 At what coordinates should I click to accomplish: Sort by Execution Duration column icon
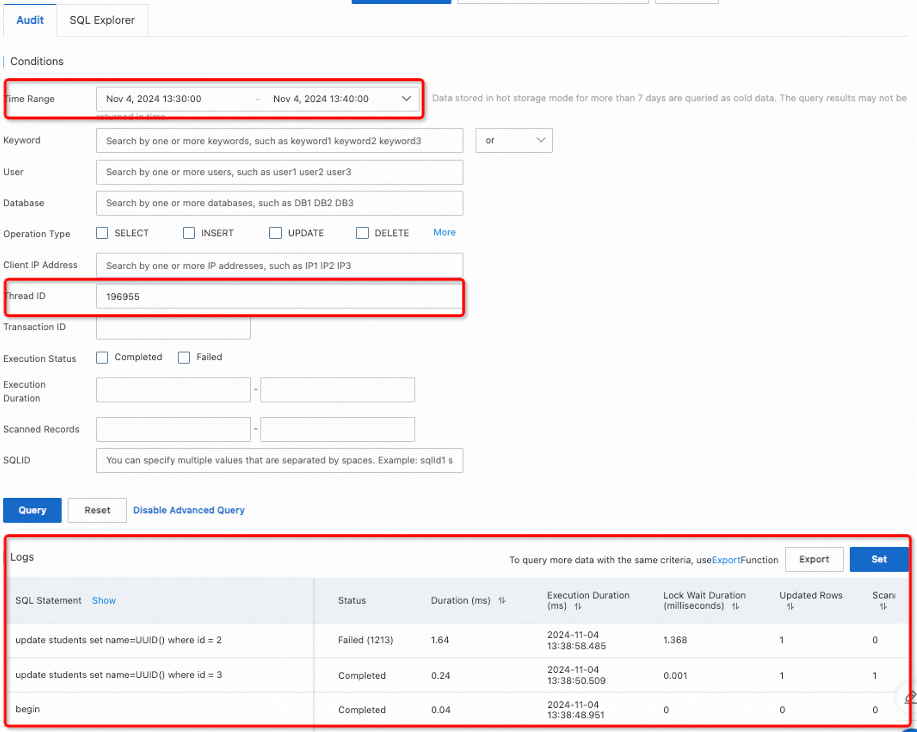(578, 606)
